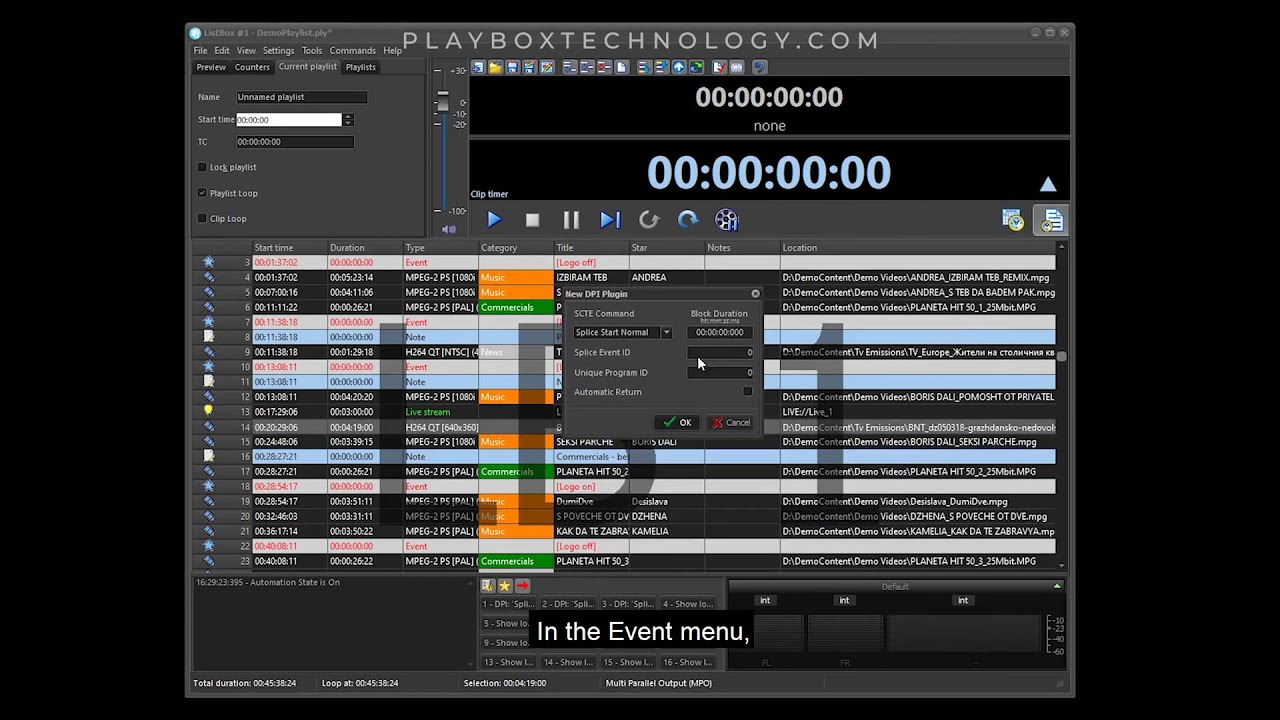Adjust the Start time spinner arrows
The width and height of the screenshot is (1280, 720).
click(x=348, y=120)
